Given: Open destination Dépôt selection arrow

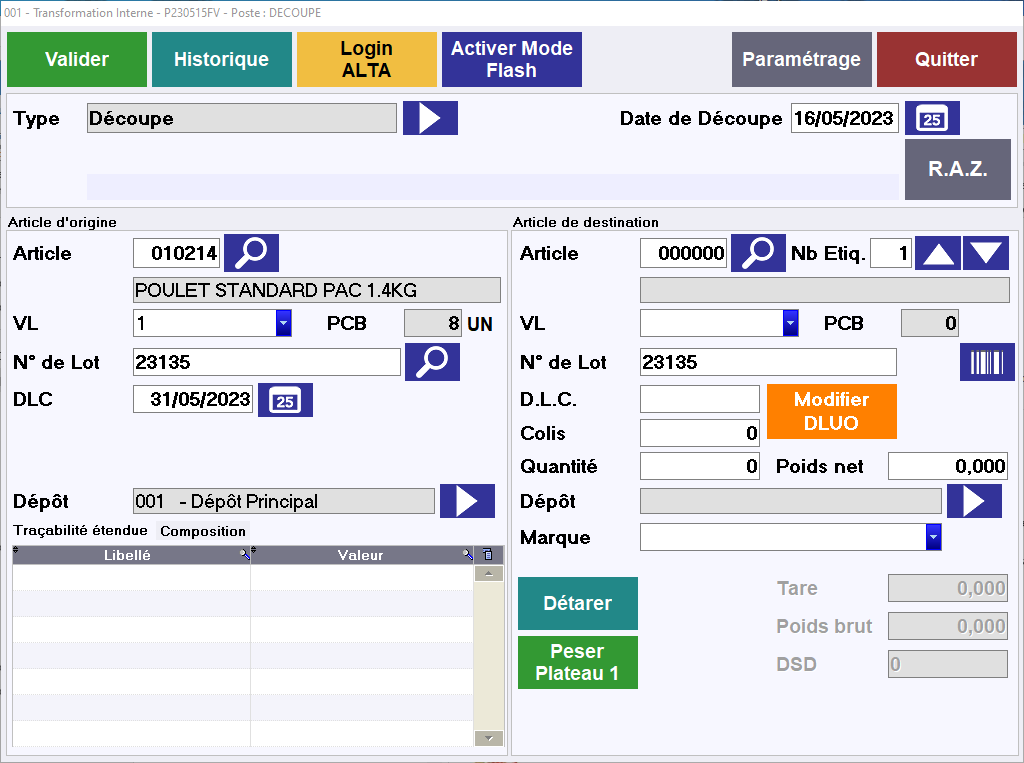Looking at the screenshot, I should [974, 501].
